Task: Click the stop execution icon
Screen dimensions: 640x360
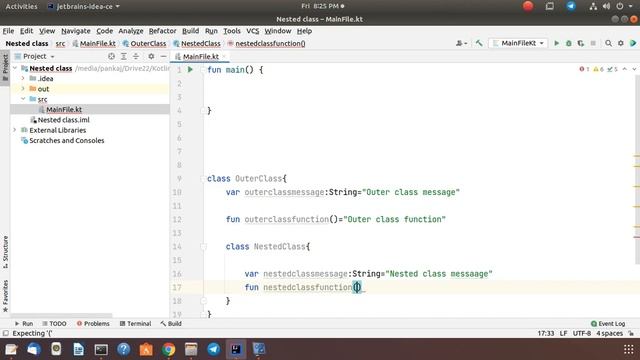Action: [593, 43]
